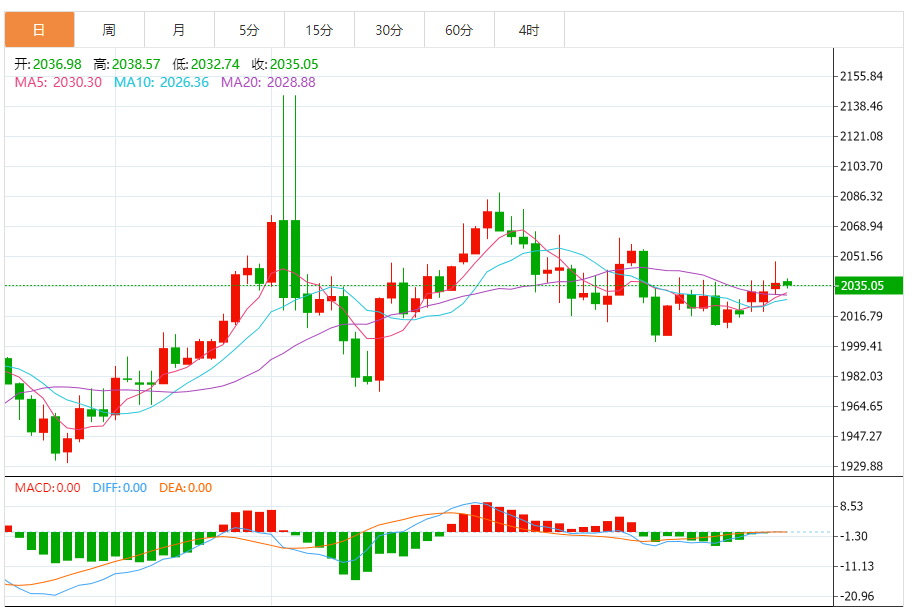Switch to the 月 monthly tab
Screen dimensions: 912x607
pos(179,30)
